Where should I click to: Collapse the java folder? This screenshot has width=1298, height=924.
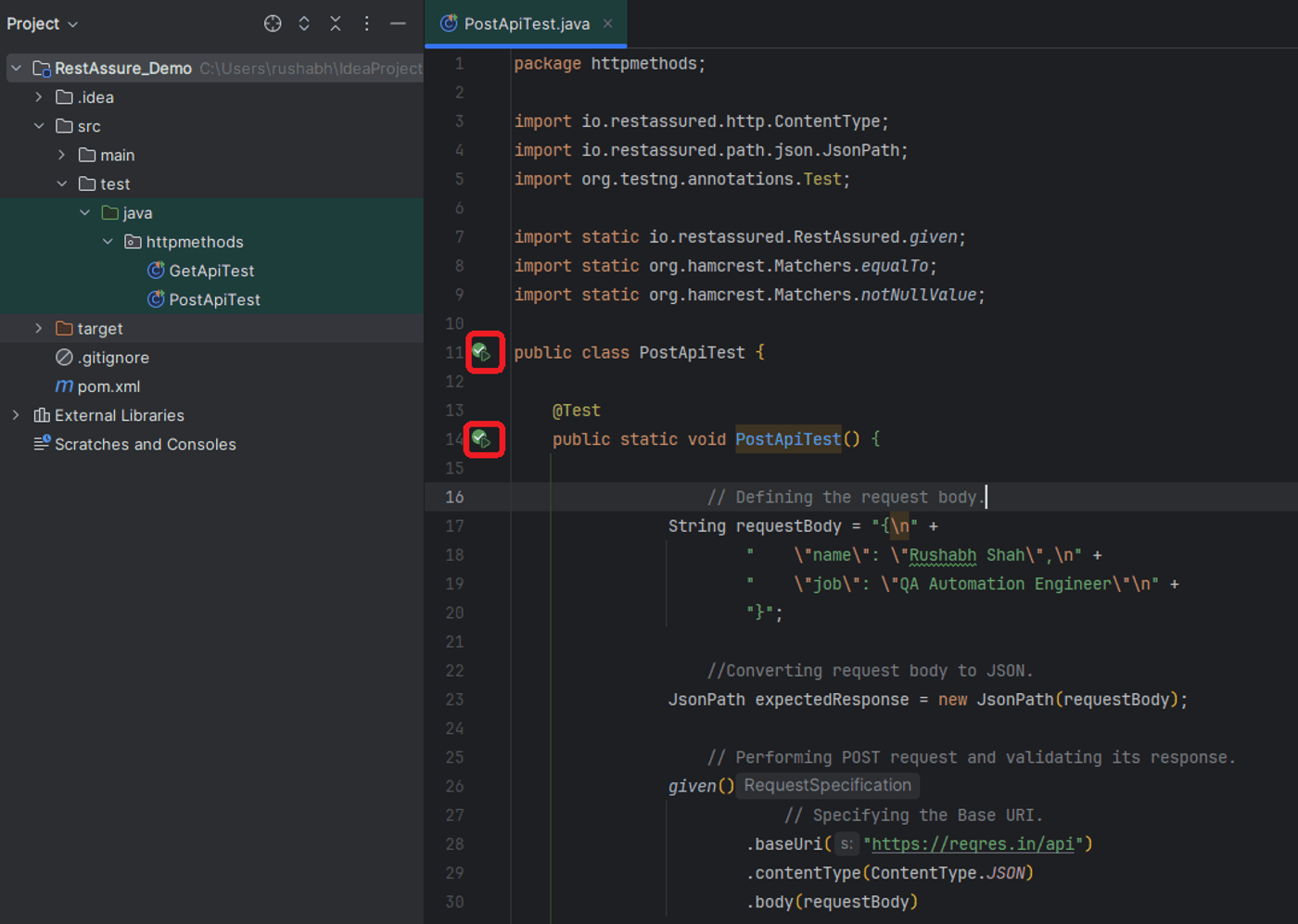coord(84,212)
